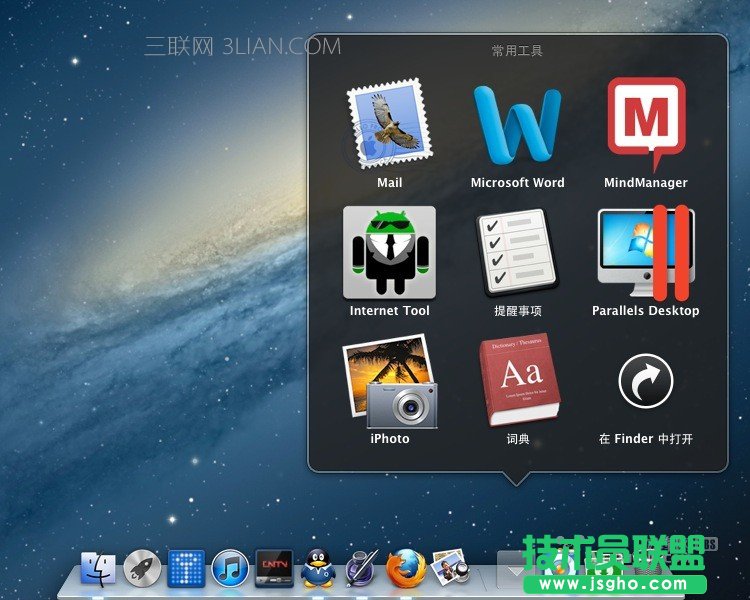
Task: Open Mail from the stack grid
Action: coord(389,126)
